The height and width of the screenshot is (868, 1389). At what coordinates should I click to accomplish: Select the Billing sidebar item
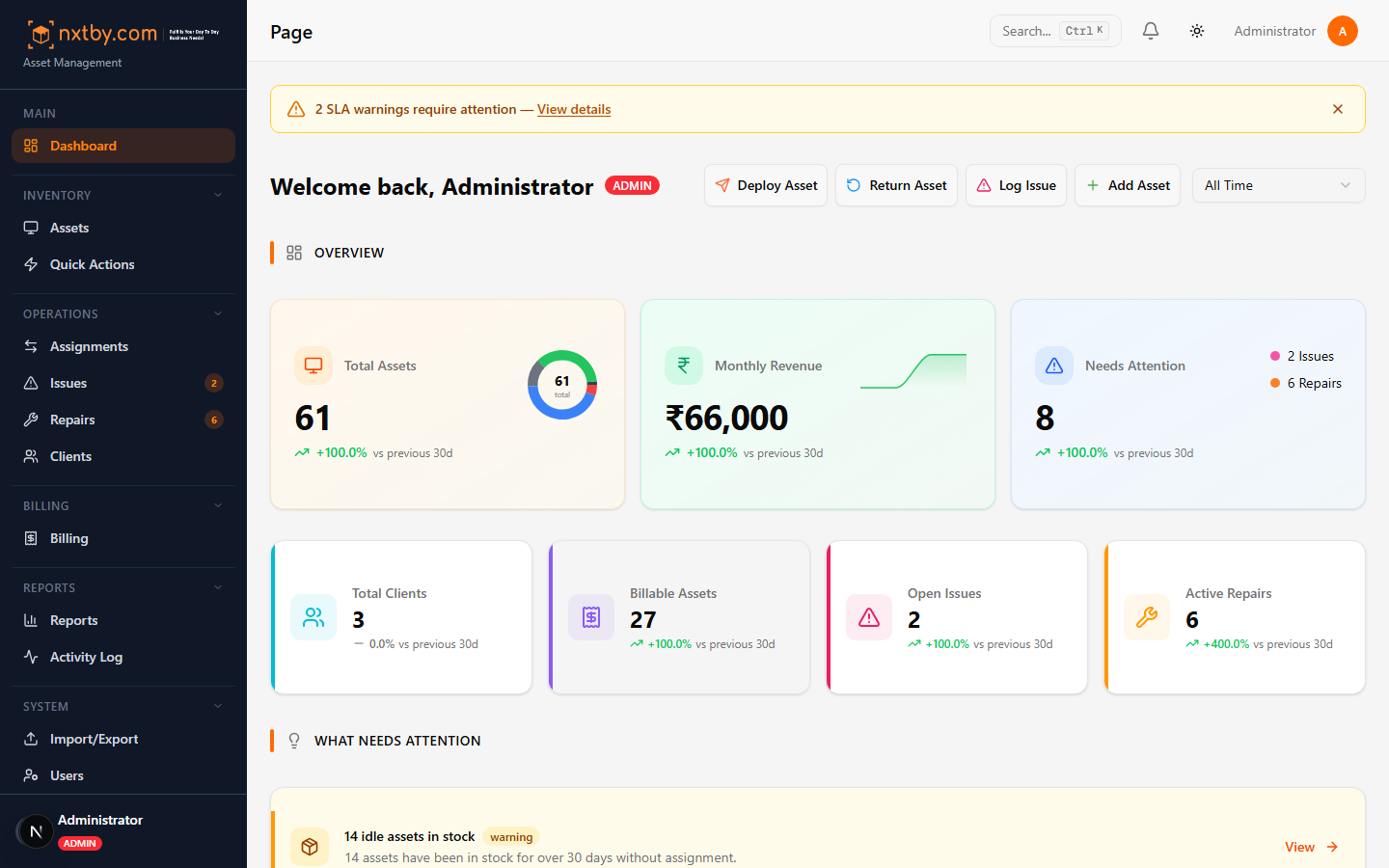pyautogui.click(x=69, y=538)
